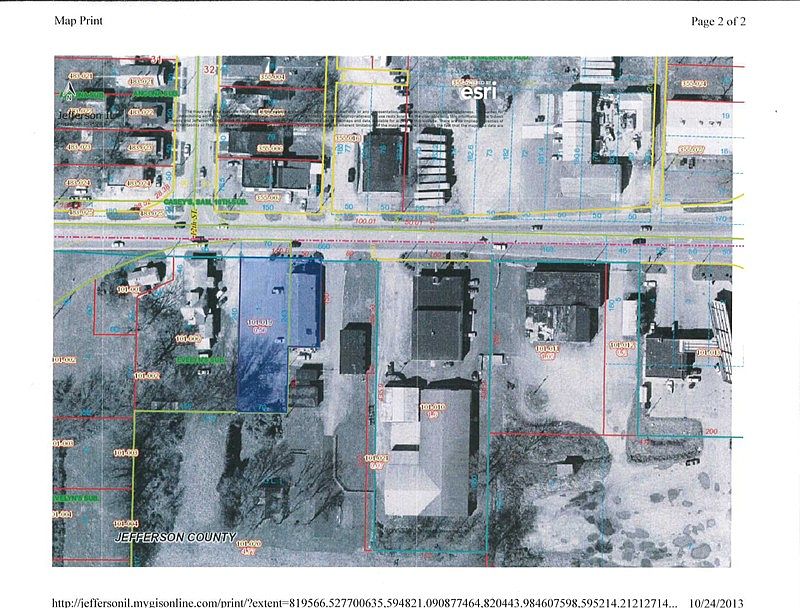Click the green CASEY'S subdivision label
Screen dimensions: 800x608
tap(205, 202)
